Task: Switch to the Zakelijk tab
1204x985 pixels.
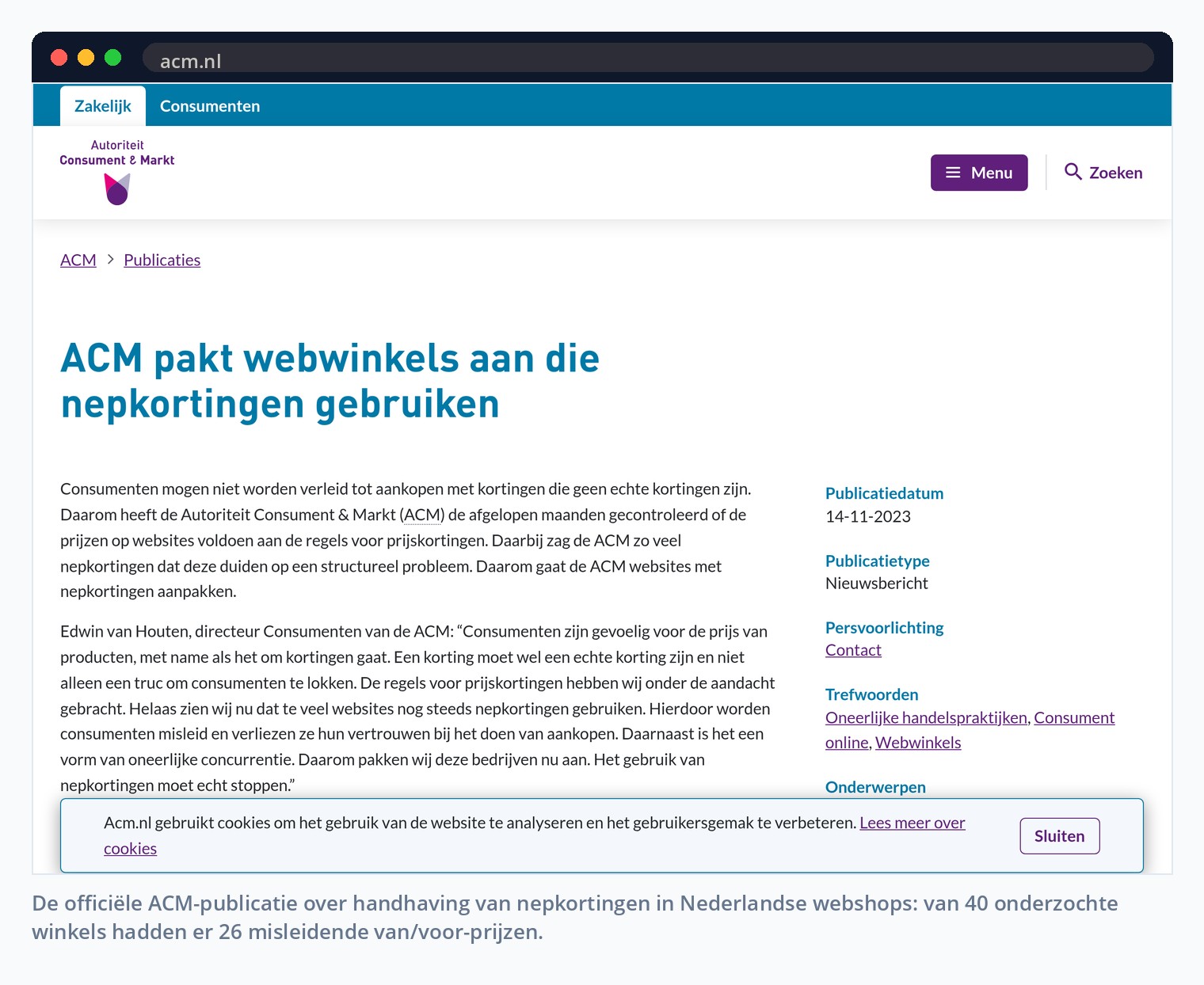Action: 103,106
